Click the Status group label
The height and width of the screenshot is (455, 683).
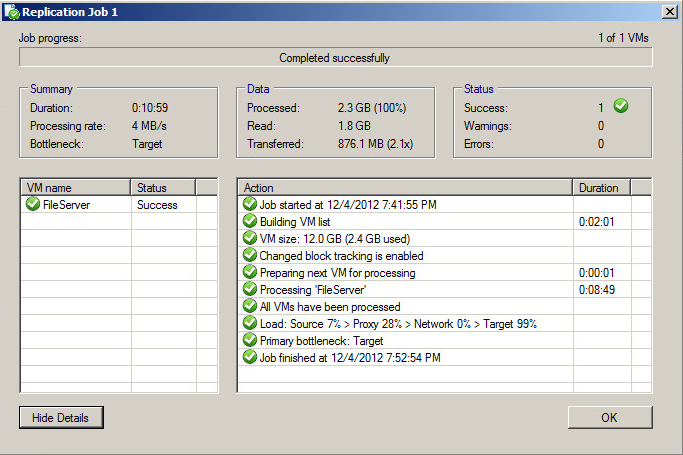point(478,89)
